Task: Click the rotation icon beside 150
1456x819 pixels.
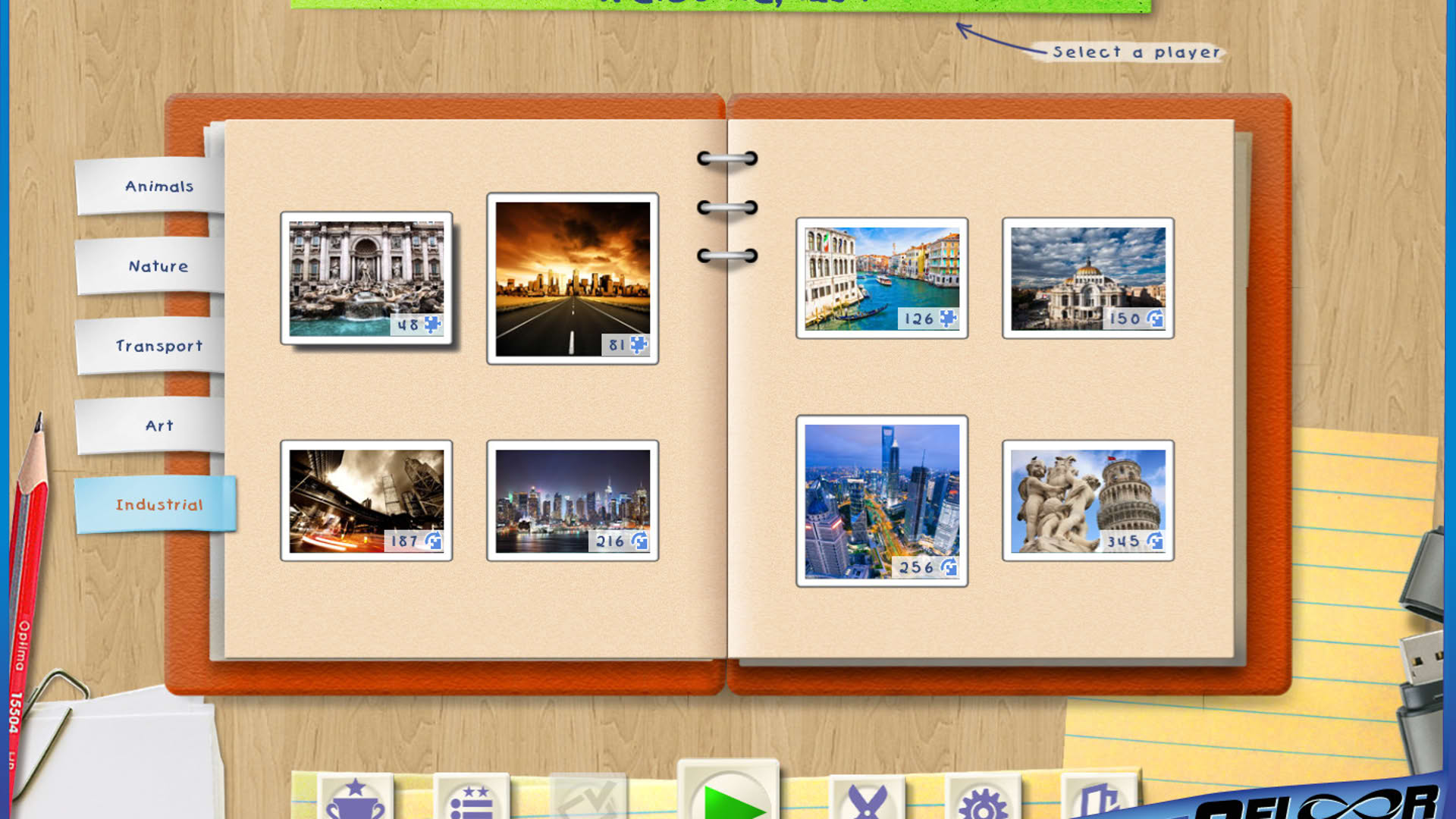Action: pos(1154,318)
